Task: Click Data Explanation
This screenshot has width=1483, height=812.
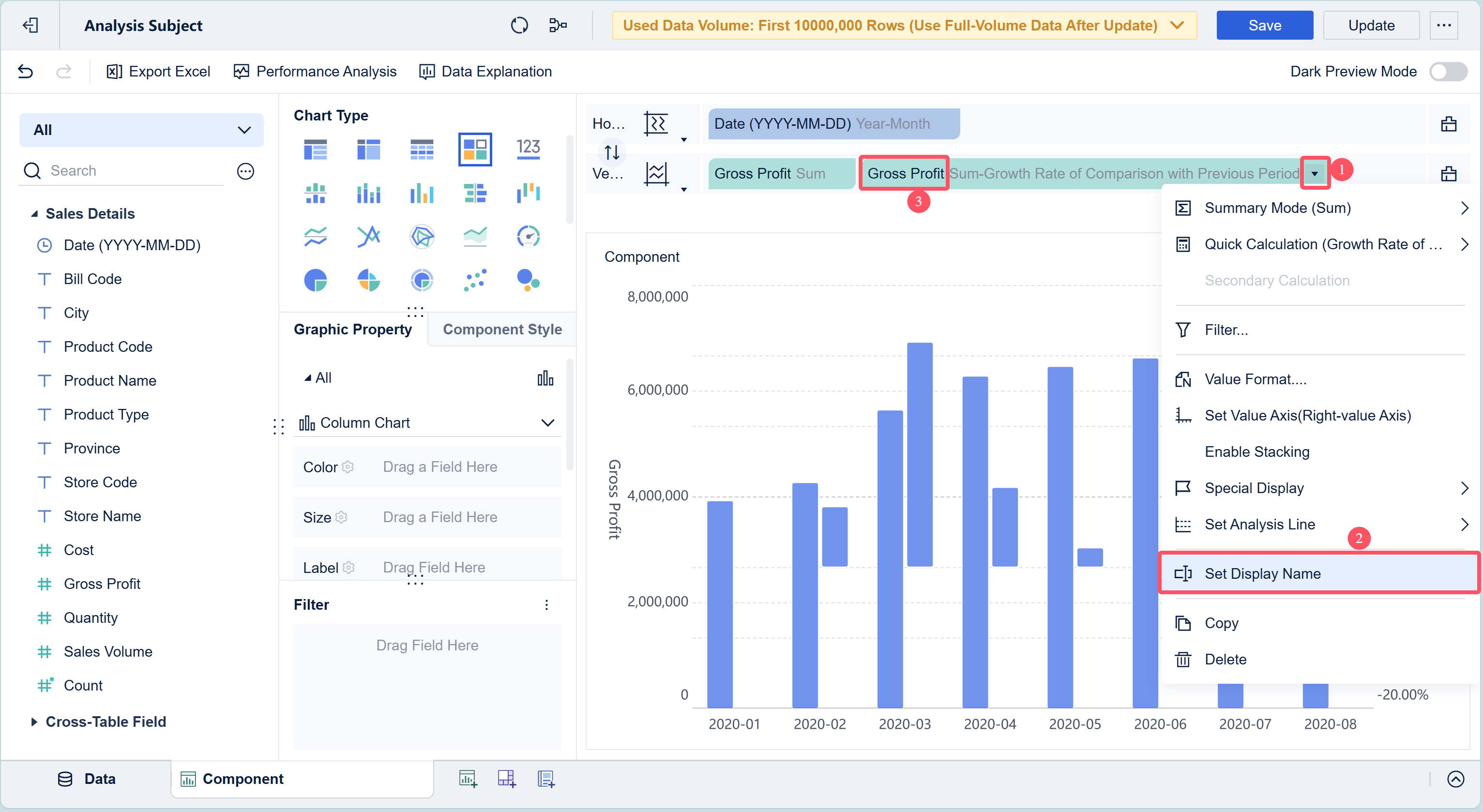Action: [485, 71]
